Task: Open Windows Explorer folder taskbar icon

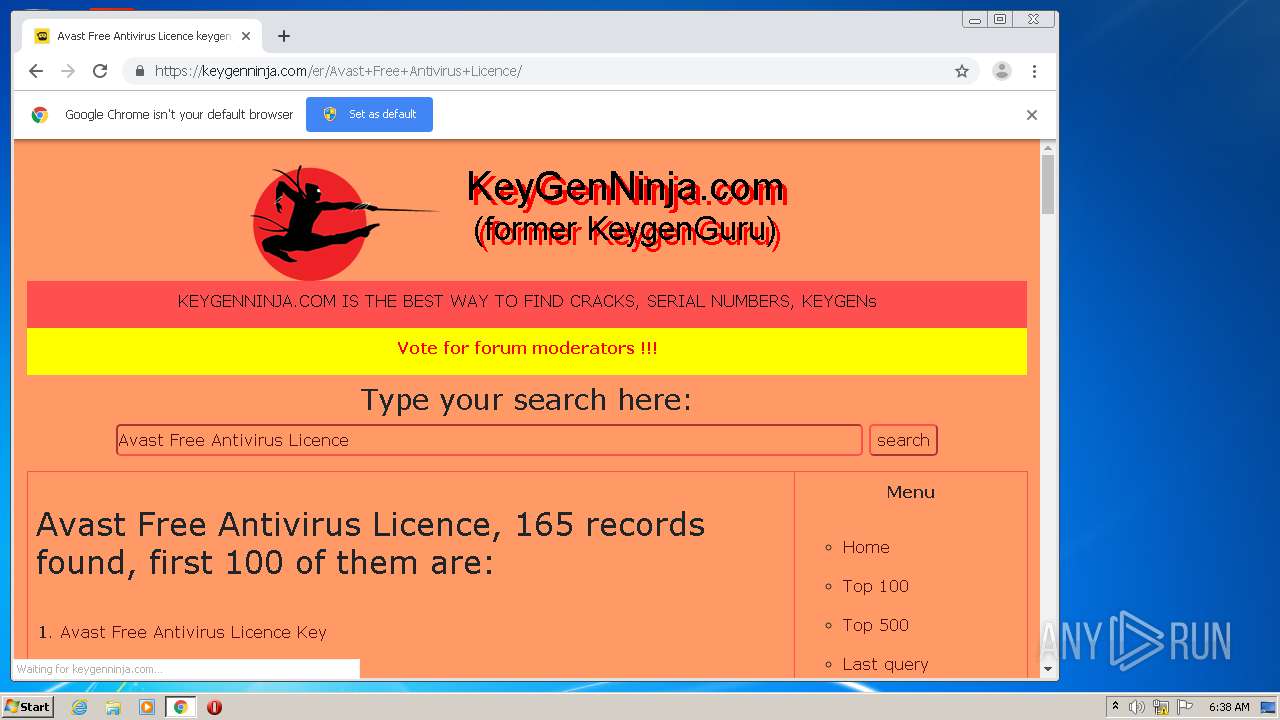Action: (113, 707)
